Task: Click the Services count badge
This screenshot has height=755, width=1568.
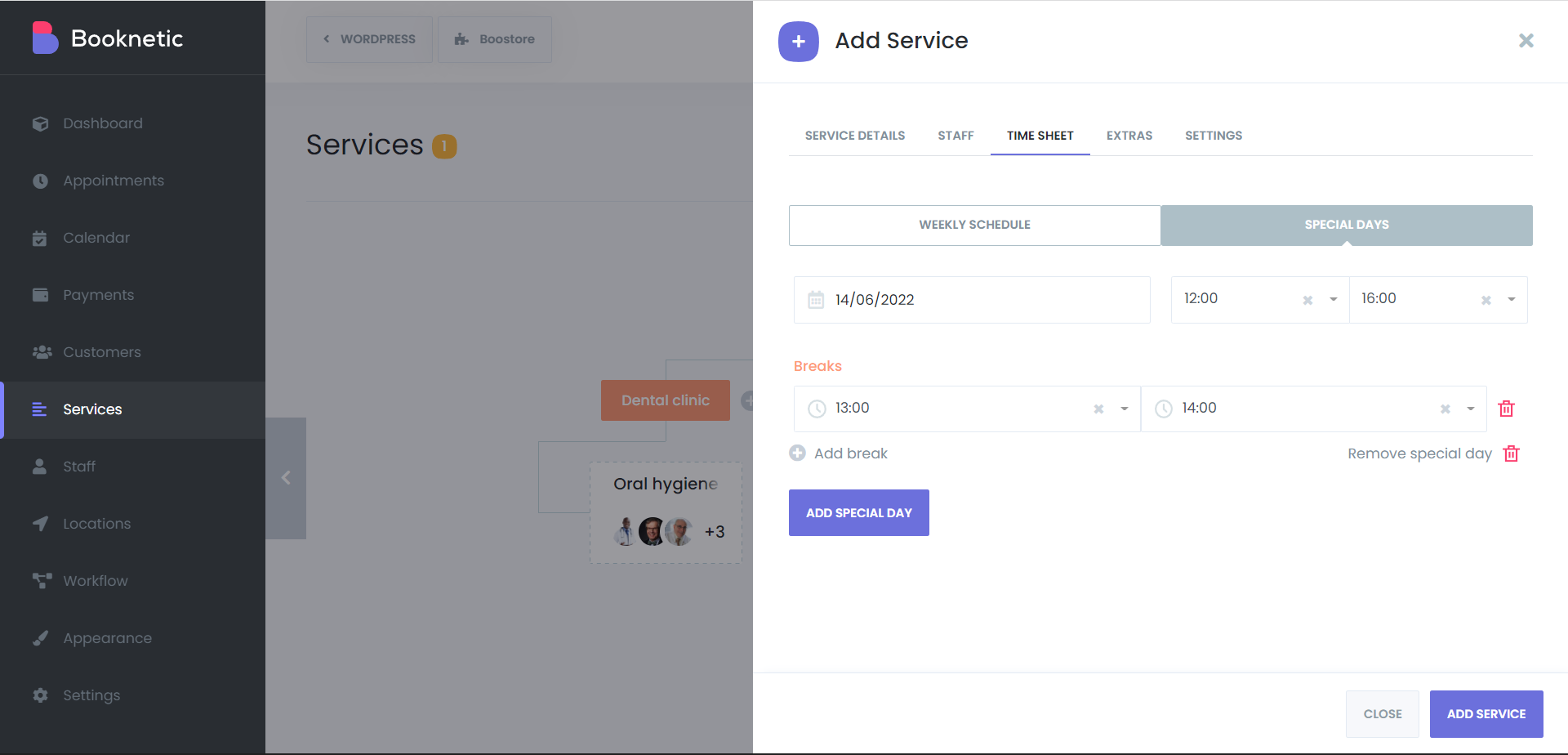Action: pos(444,146)
